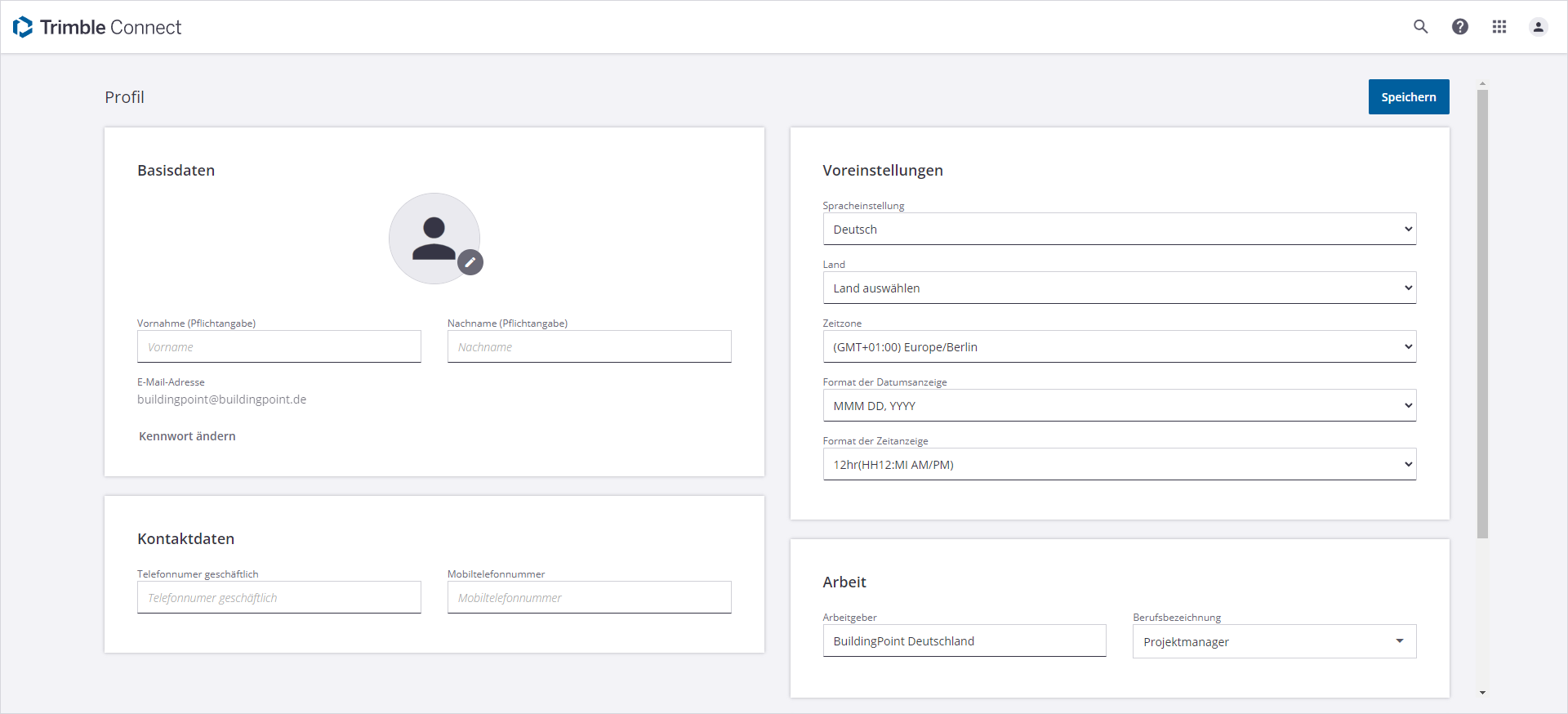Focus the Vorname input field
The width and height of the screenshot is (1568, 714).
pyautogui.click(x=279, y=347)
